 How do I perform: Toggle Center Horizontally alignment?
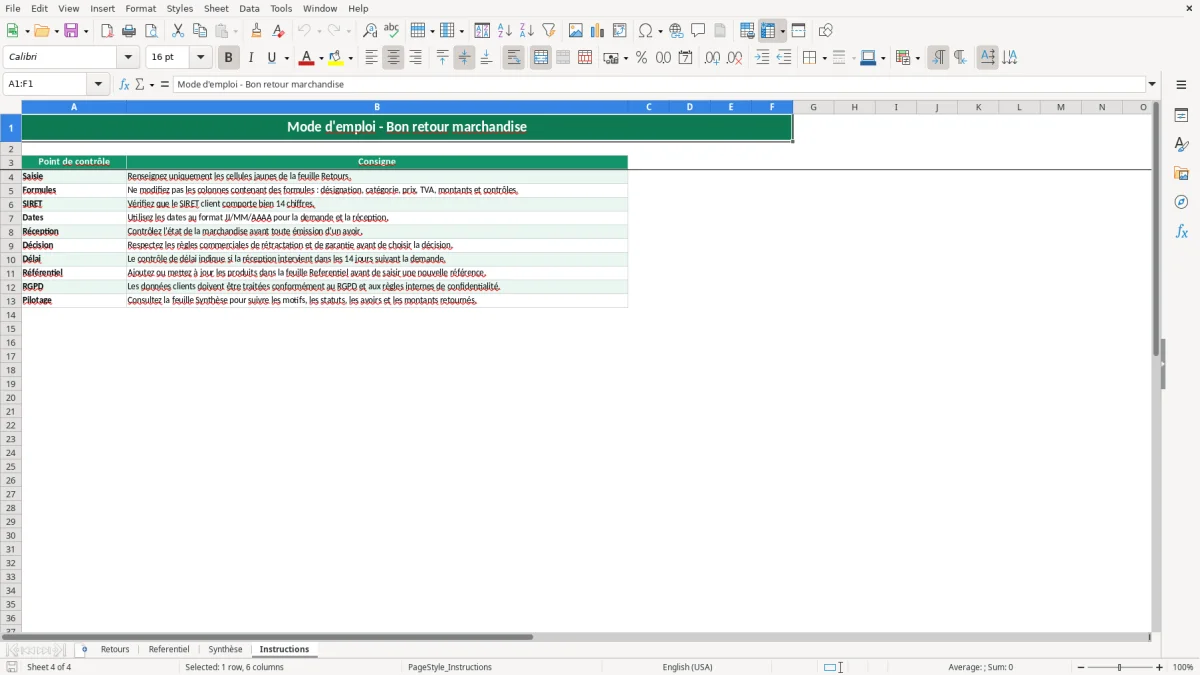tap(393, 58)
